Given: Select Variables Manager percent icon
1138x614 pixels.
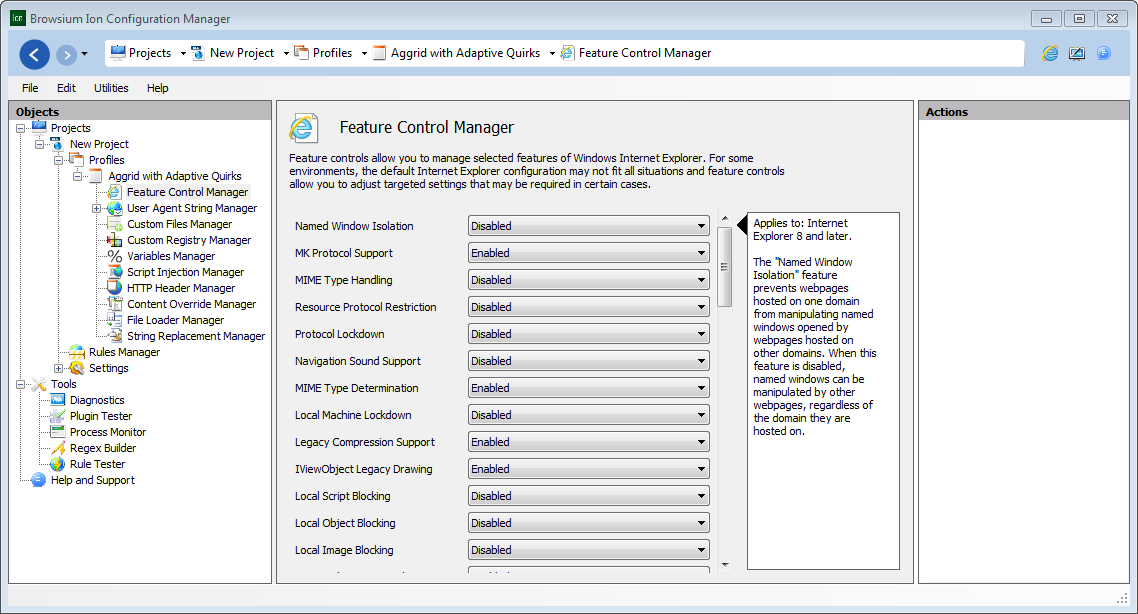Looking at the screenshot, I should (115, 256).
